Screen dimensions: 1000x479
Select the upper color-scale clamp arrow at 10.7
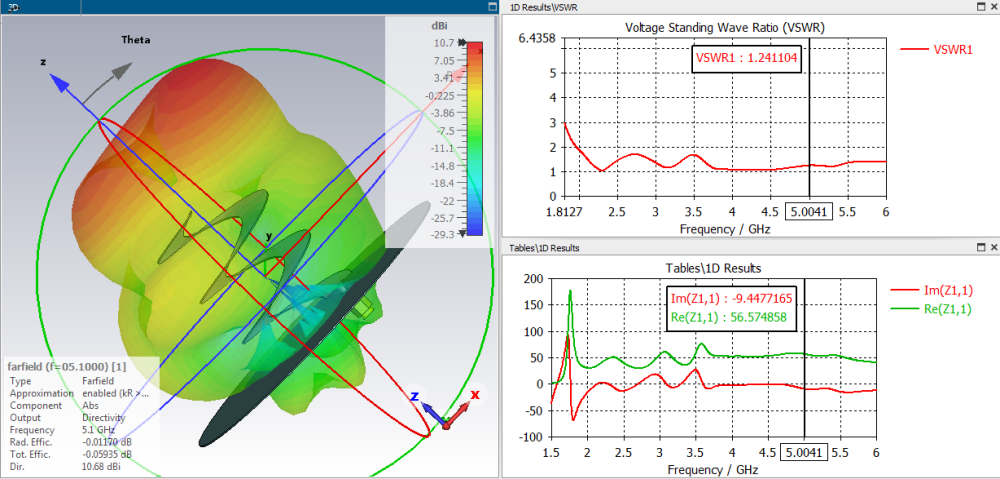462,43
